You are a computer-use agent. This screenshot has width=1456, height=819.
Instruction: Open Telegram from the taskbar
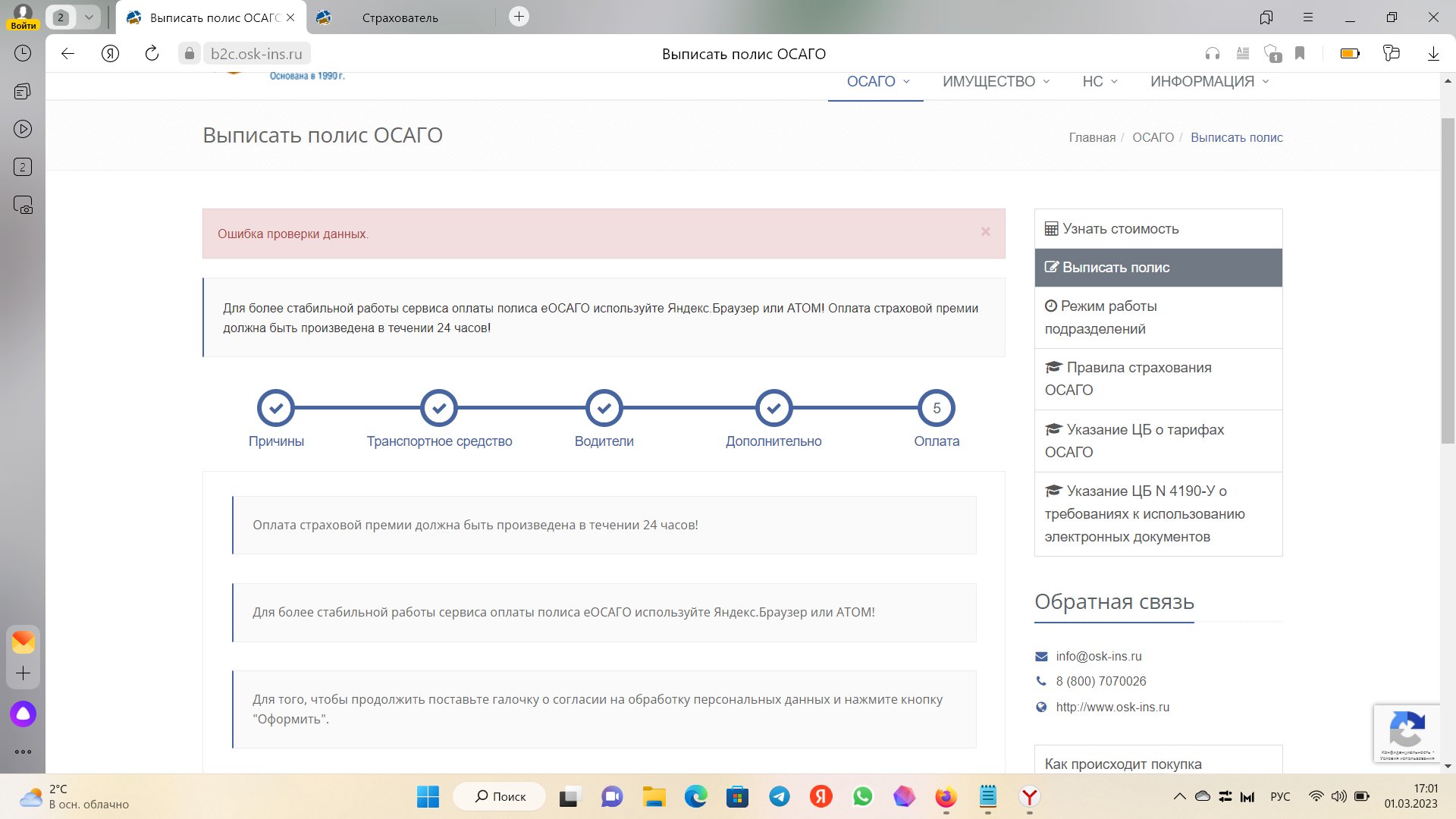(x=779, y=796)
